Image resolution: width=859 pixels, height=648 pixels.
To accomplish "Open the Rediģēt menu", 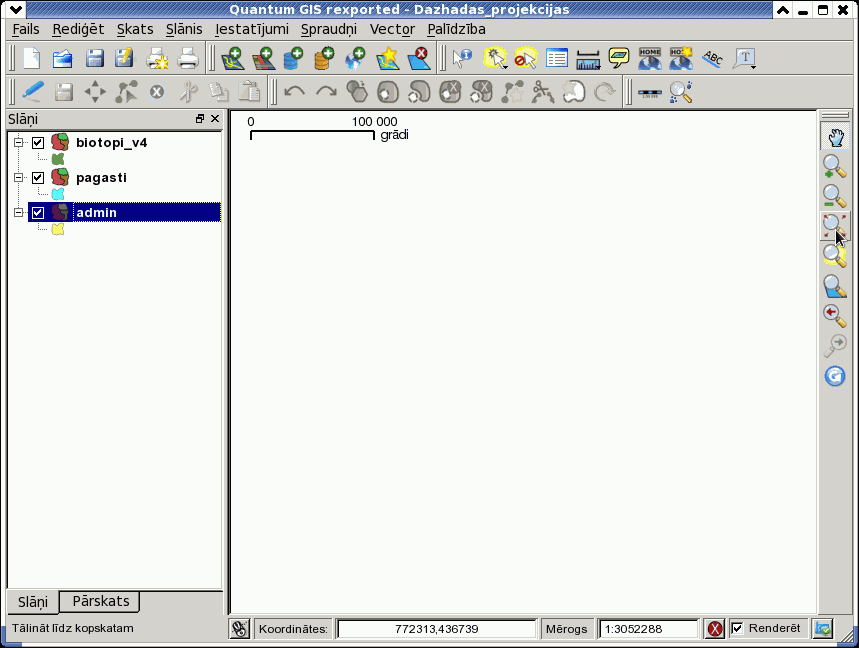I will 78,29.
